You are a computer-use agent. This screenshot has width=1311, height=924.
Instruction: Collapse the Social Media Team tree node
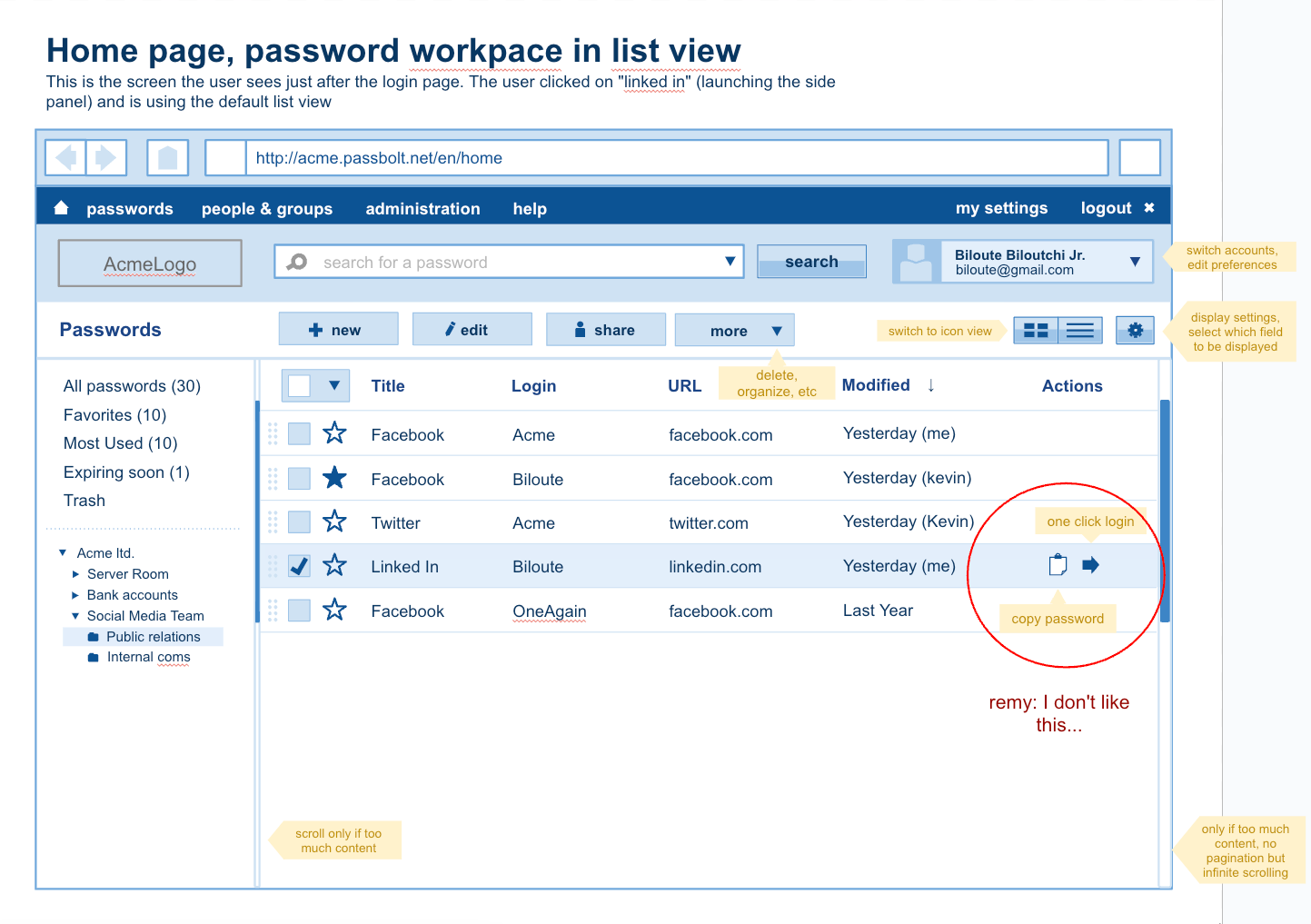point(75,615)
